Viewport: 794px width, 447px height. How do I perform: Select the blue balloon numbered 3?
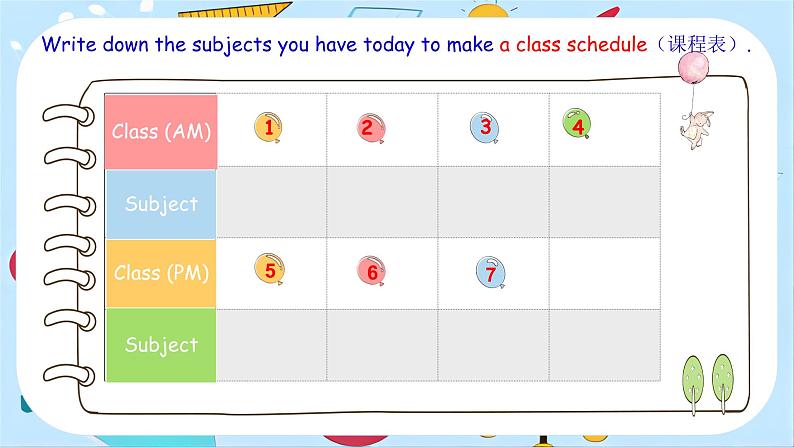485,127
